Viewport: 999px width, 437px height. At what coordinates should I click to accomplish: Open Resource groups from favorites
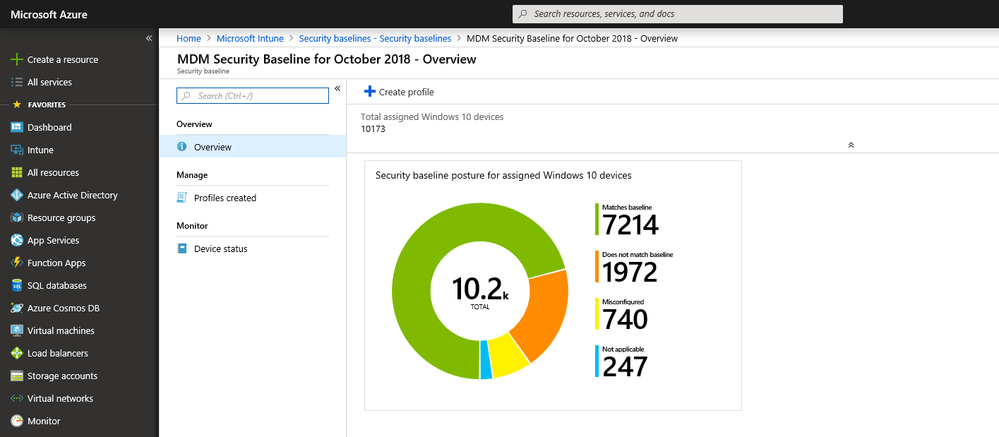tap(61, 218)
